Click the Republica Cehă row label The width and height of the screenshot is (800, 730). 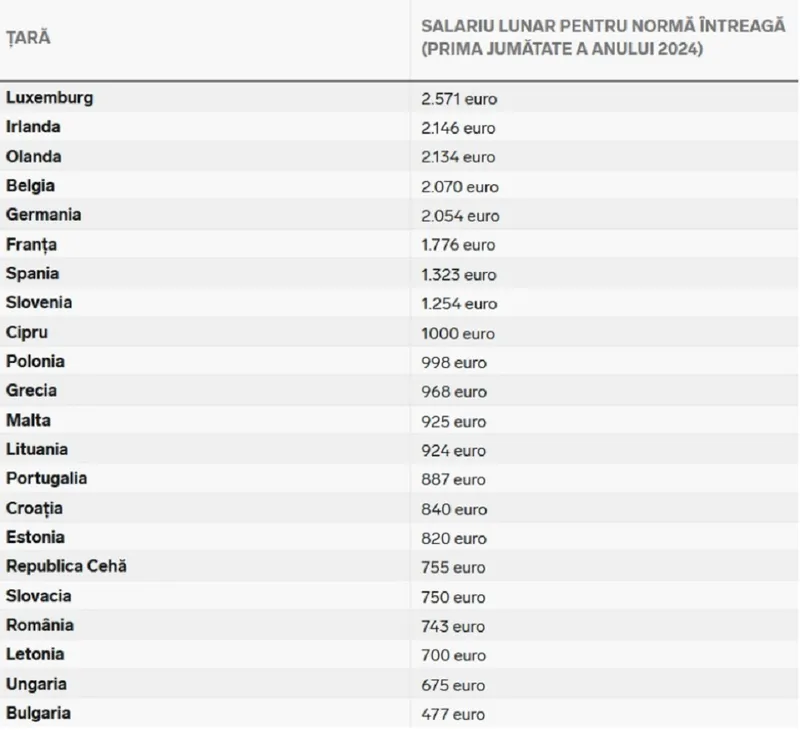point(66,567)
